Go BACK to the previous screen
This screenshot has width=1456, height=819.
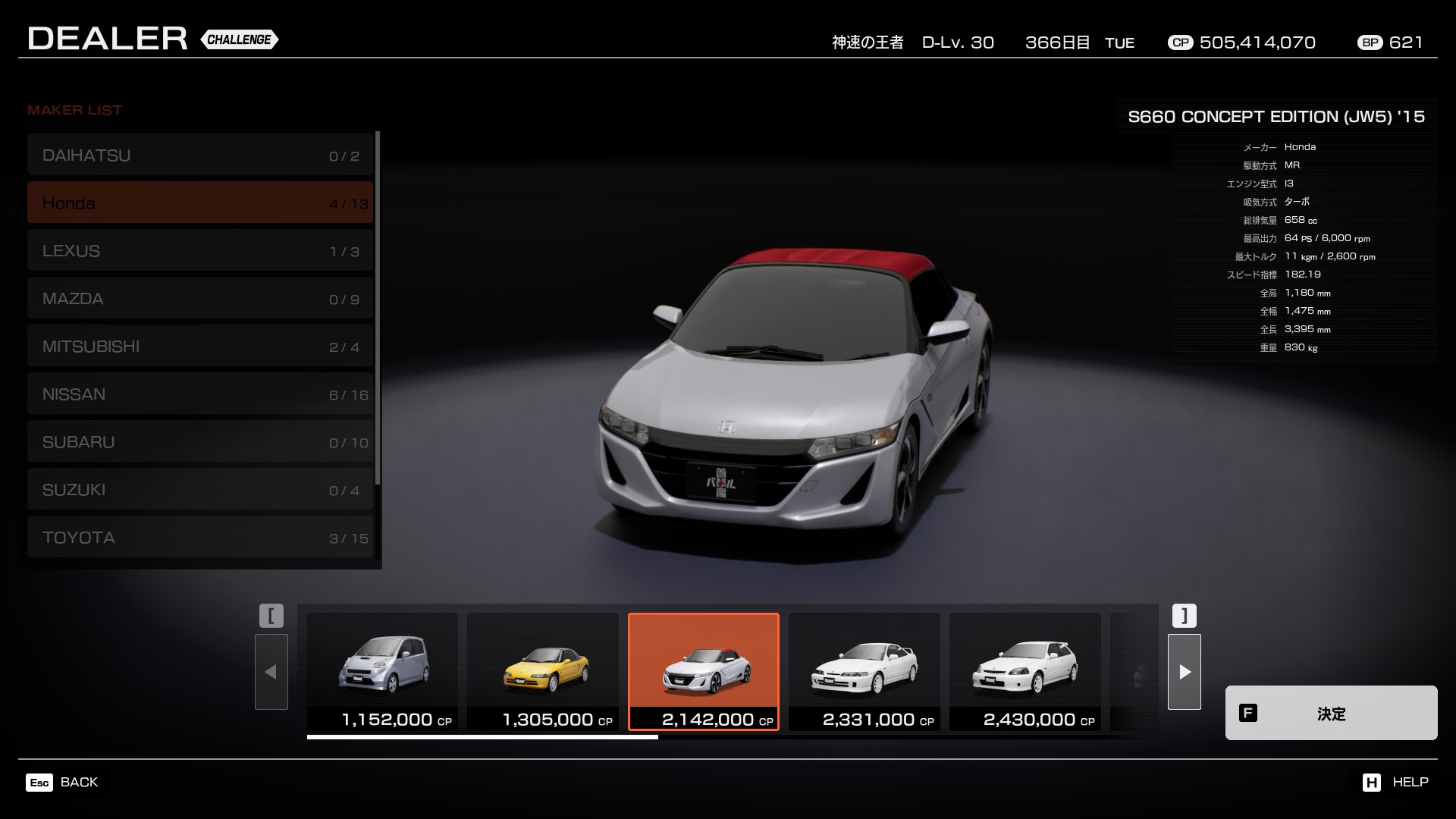tap(79, 783)
